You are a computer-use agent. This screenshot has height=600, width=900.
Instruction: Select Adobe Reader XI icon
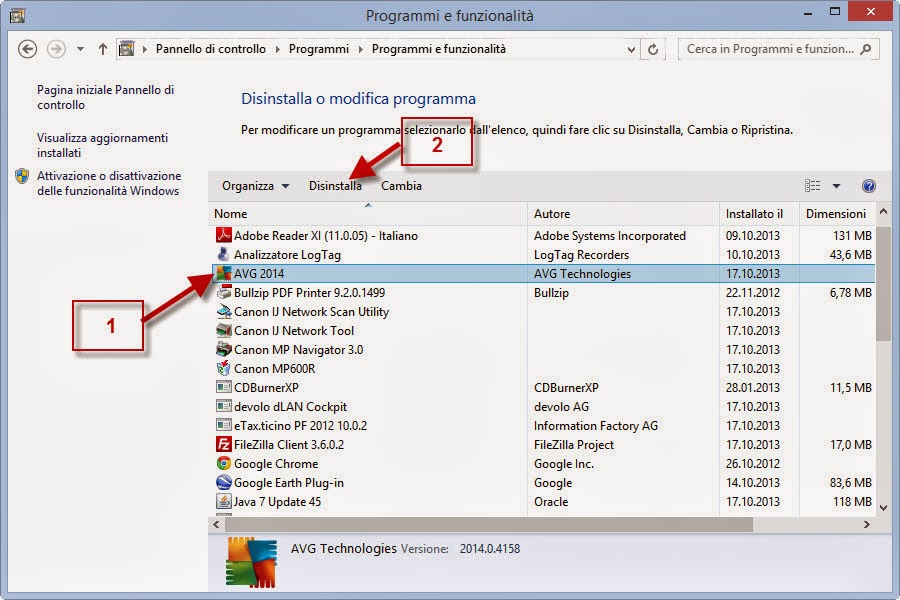tap(223, 235)
